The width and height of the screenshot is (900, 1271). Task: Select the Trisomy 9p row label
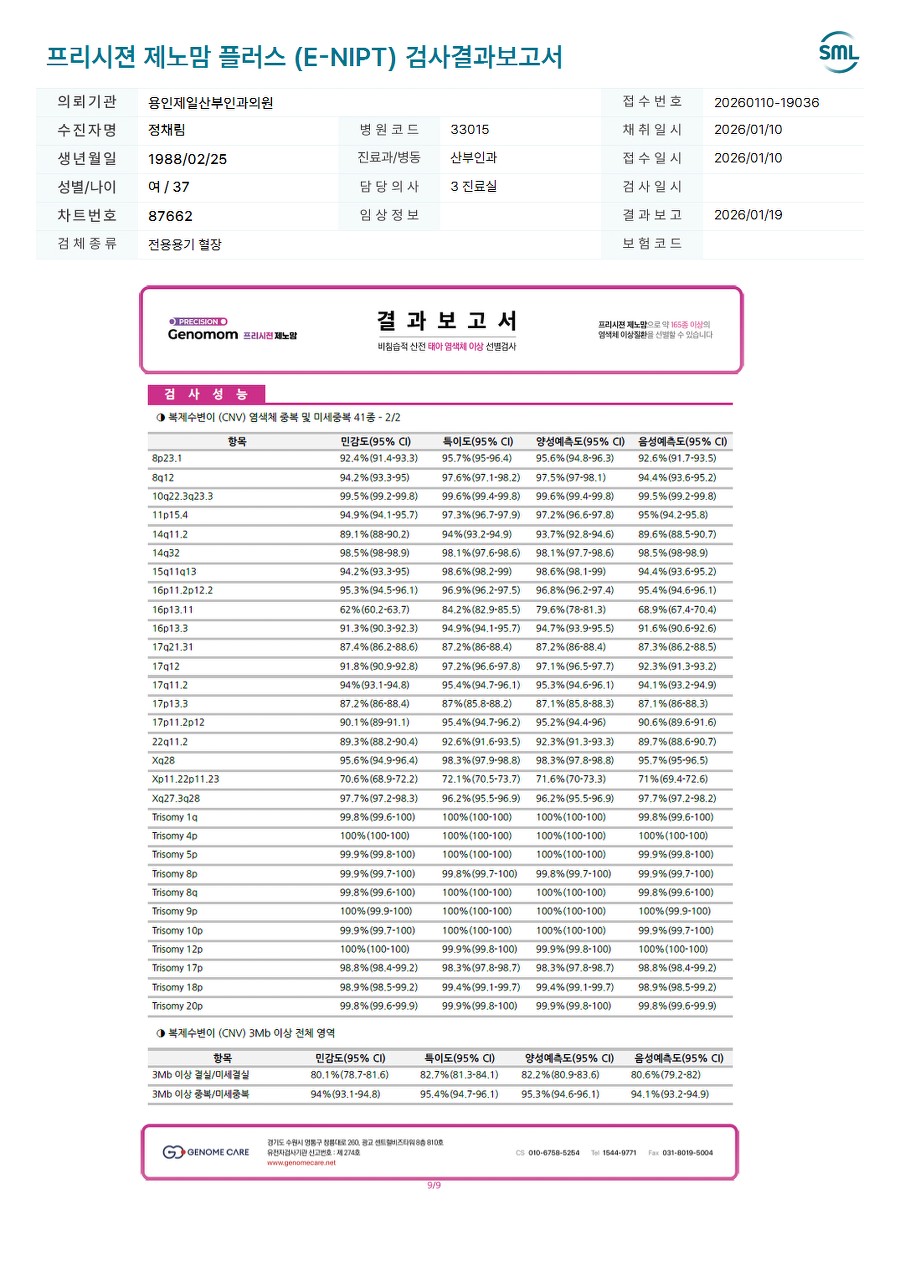[174, 911]
